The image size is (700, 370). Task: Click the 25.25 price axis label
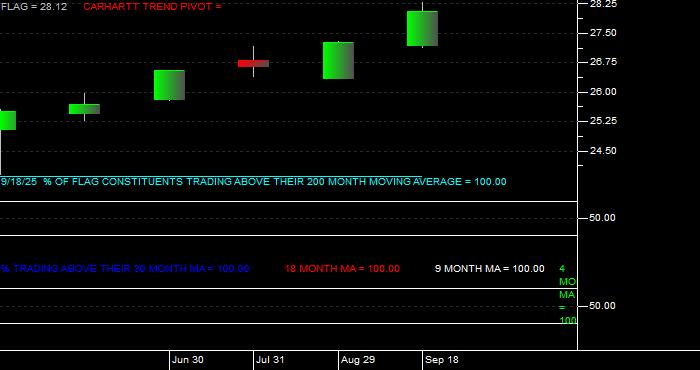click(x=603, y=121)
